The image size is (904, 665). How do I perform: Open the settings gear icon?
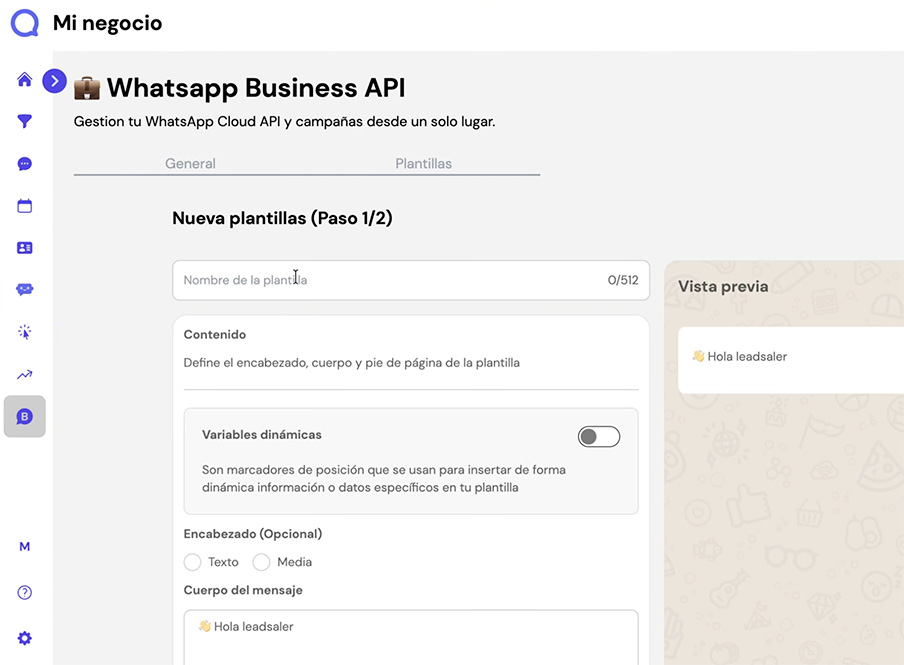point(24,637)
